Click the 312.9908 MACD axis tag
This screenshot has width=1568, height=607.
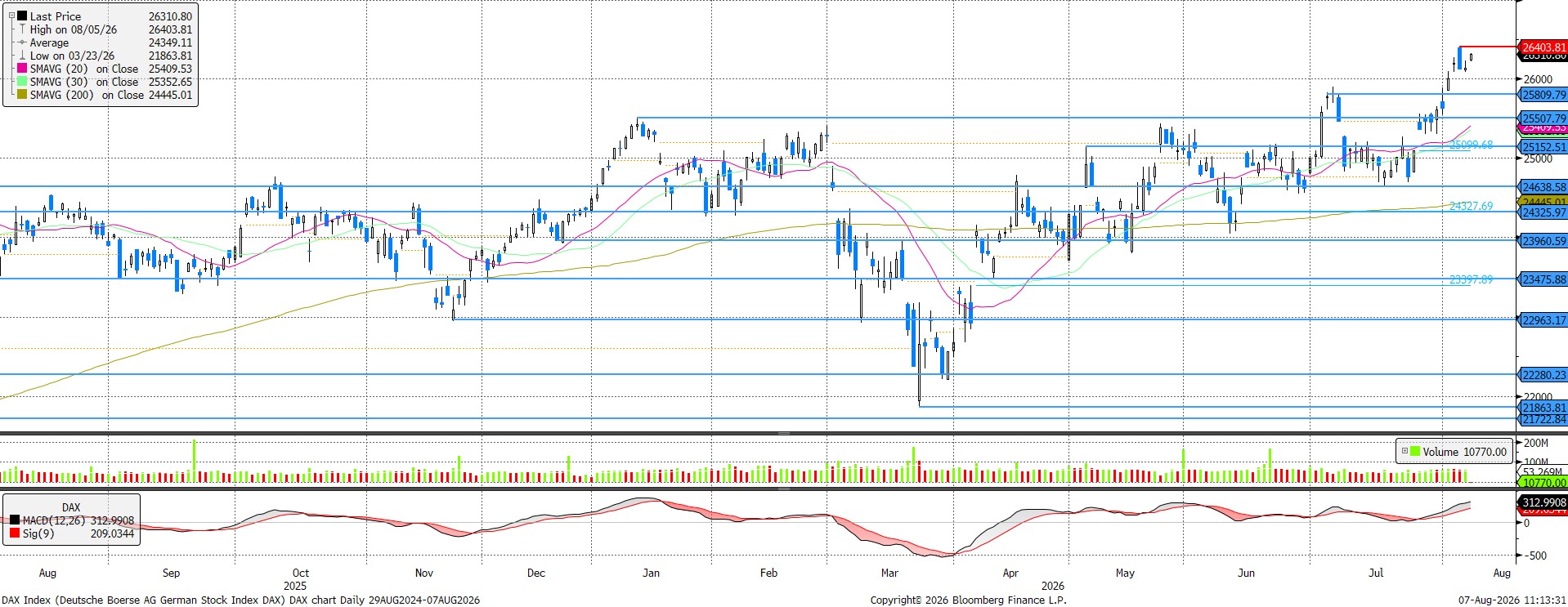coord(1543,502)
